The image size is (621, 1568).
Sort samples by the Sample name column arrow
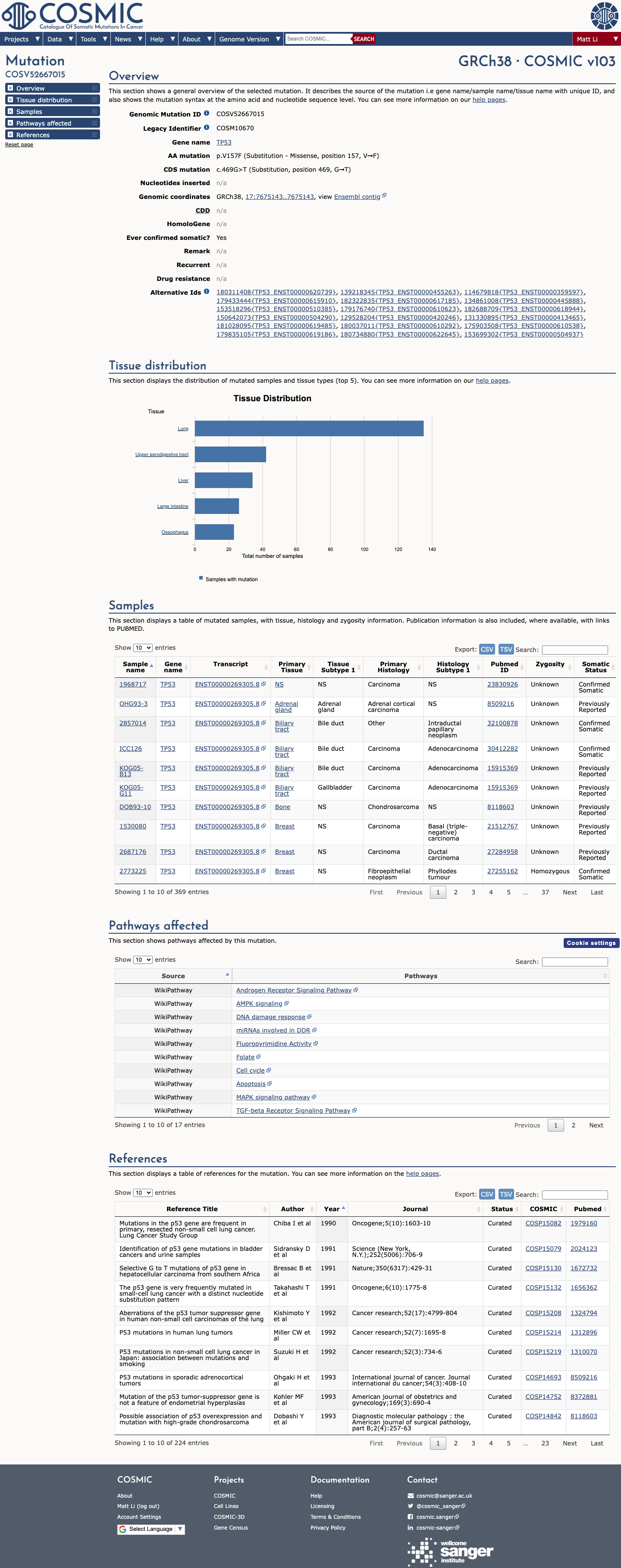coord(151,666)
